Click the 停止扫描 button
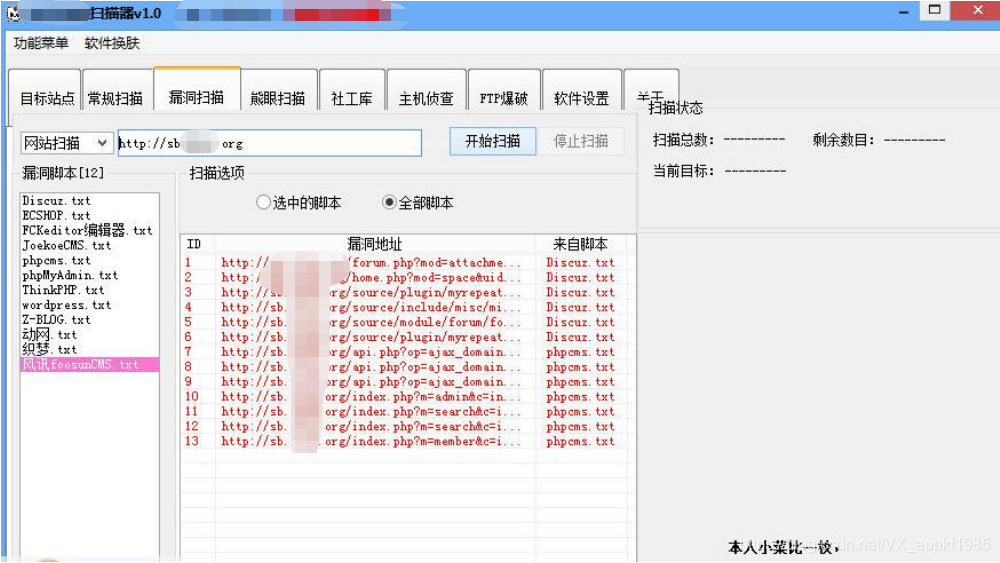Screen dimensions: 1000x563 click(580, 141)
